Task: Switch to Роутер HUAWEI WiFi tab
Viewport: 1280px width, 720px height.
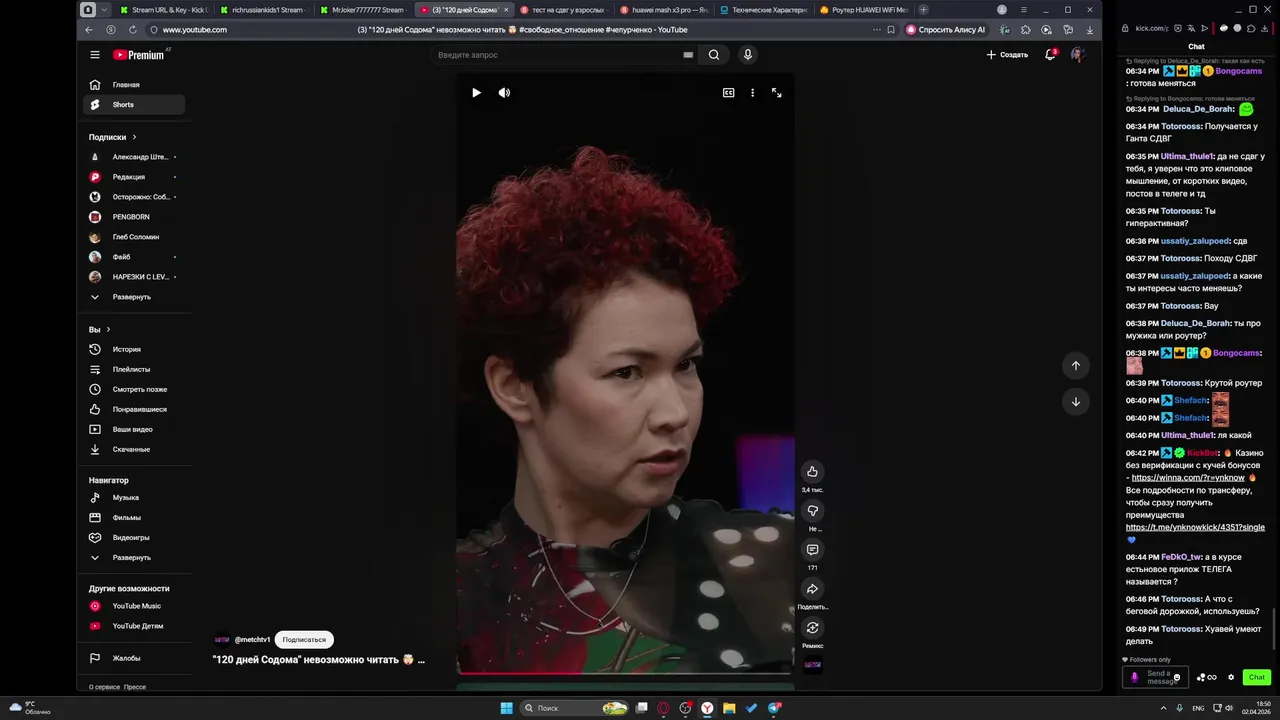Action: (x=862, y=9)
